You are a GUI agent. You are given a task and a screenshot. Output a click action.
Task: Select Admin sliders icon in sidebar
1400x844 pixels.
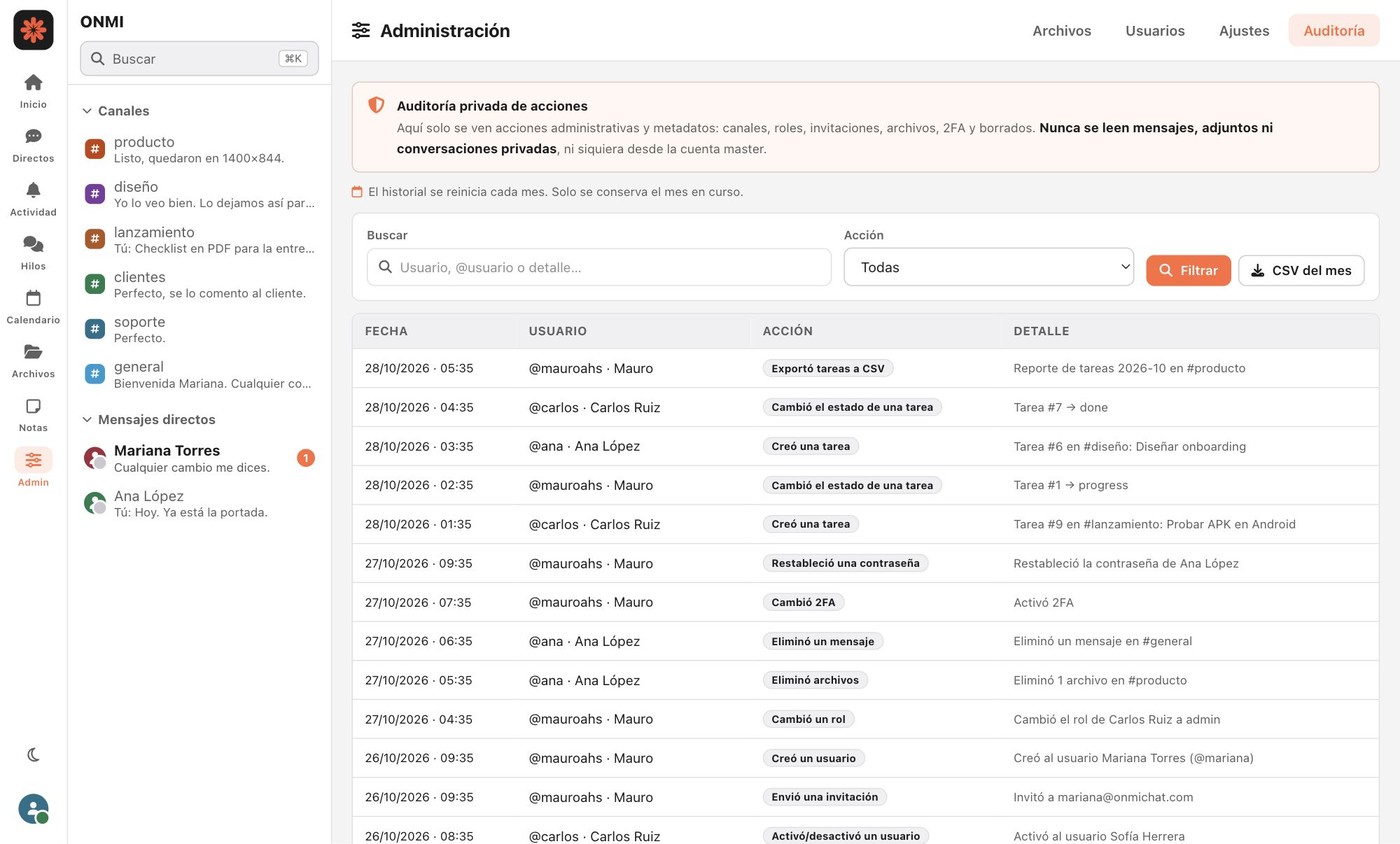(x=33, y=460)
